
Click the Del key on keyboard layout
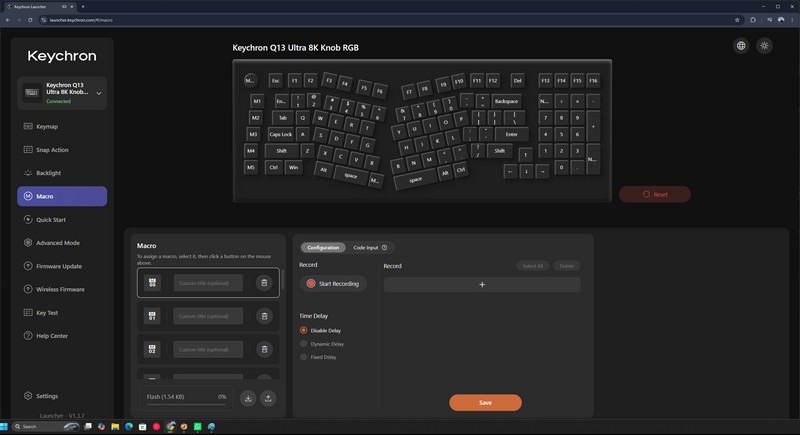(x=517, y=81)
